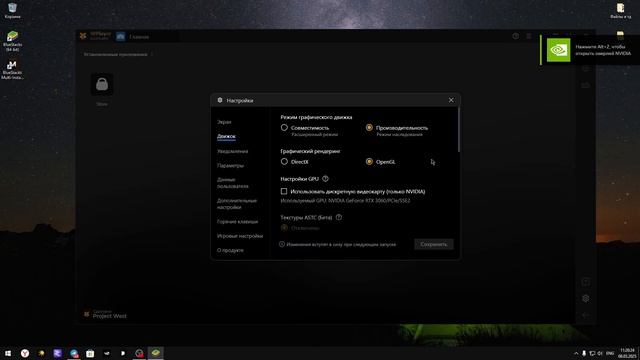Image resolution: width=640 pixels, height=360 pixels.
Task: Open the Уведомления settings tab
Action: [x=232, y=151]
